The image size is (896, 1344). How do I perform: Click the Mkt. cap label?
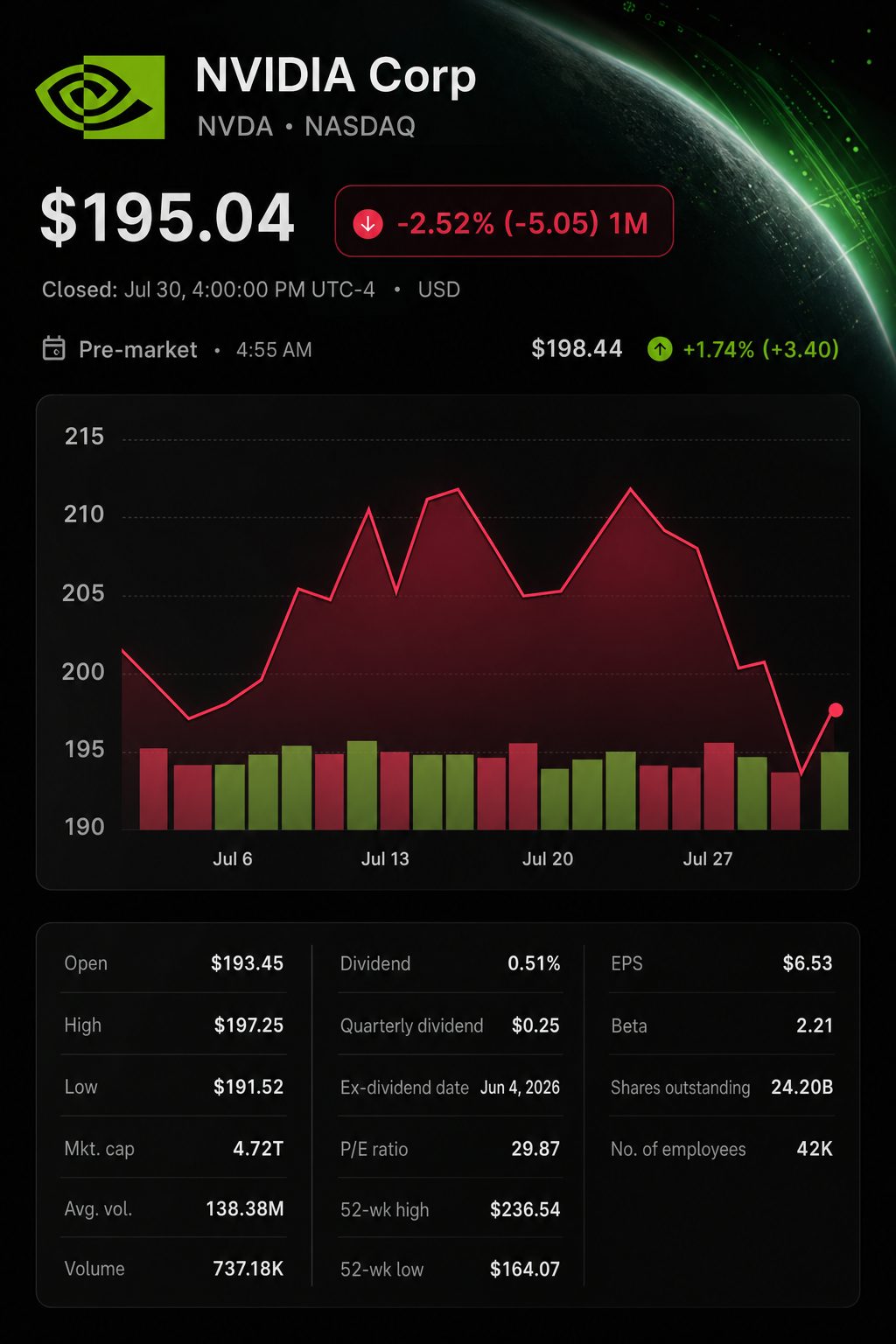coord(99,1149)
